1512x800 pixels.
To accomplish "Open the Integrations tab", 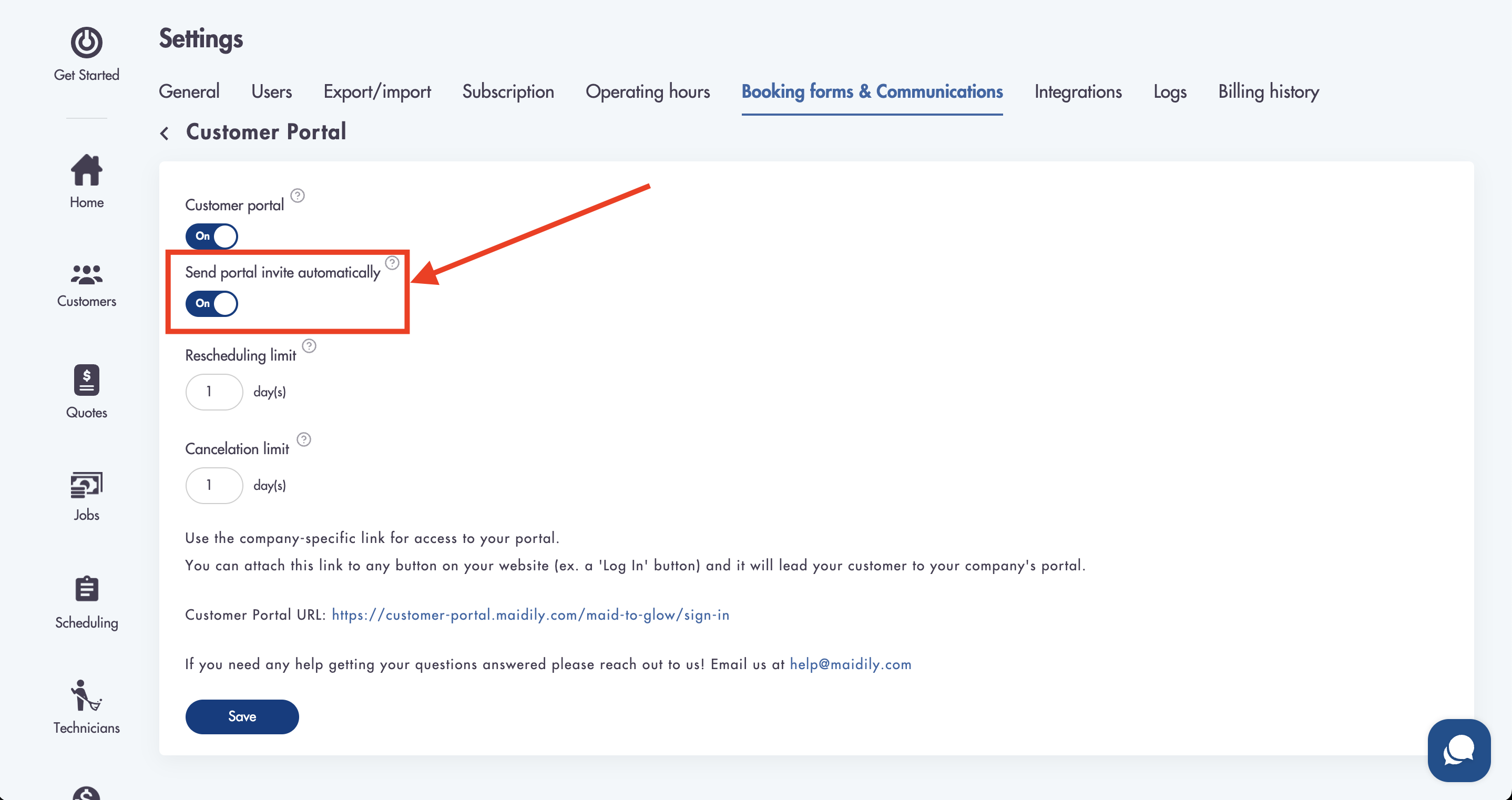I will point(1078,91).
